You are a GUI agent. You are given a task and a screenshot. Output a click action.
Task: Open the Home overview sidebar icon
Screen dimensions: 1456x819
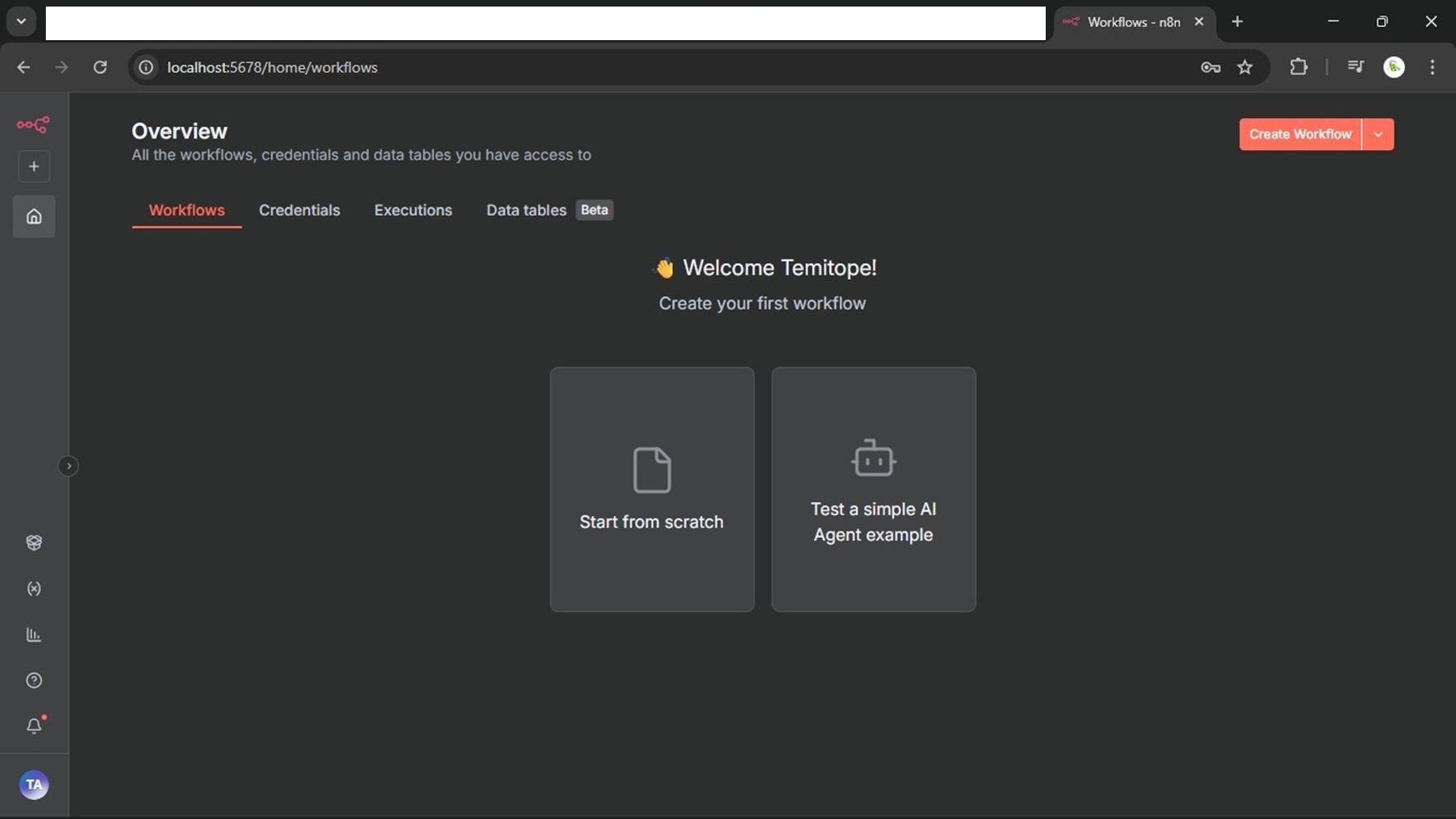click(x=34, y=216)
